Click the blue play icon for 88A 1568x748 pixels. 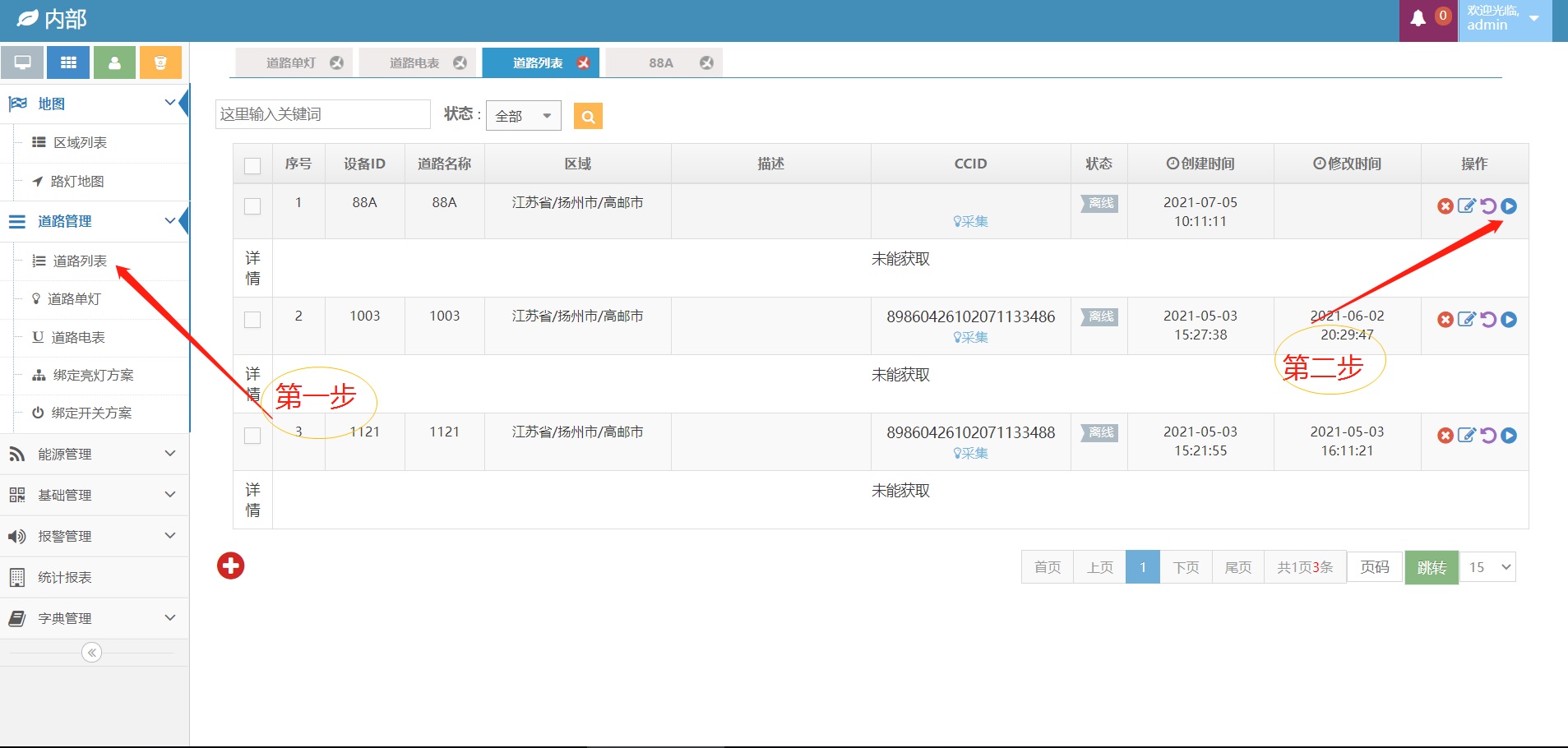click(x=1509, y=206)
